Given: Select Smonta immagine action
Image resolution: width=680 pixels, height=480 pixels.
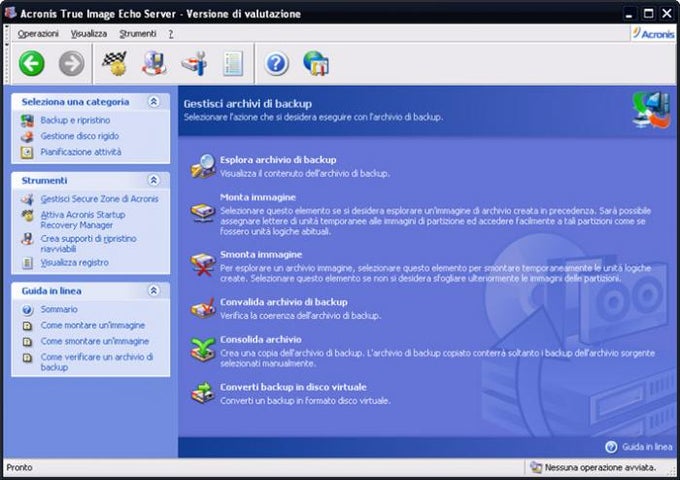Looking at the screenshot, I should 261,255.
